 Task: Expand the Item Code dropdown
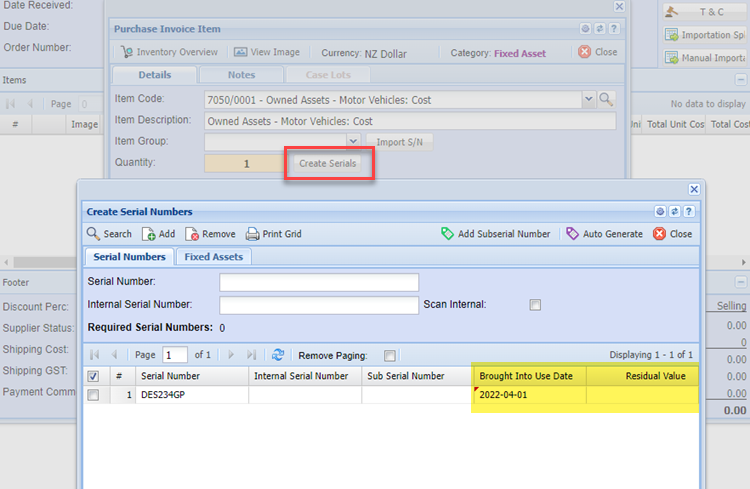587,99
